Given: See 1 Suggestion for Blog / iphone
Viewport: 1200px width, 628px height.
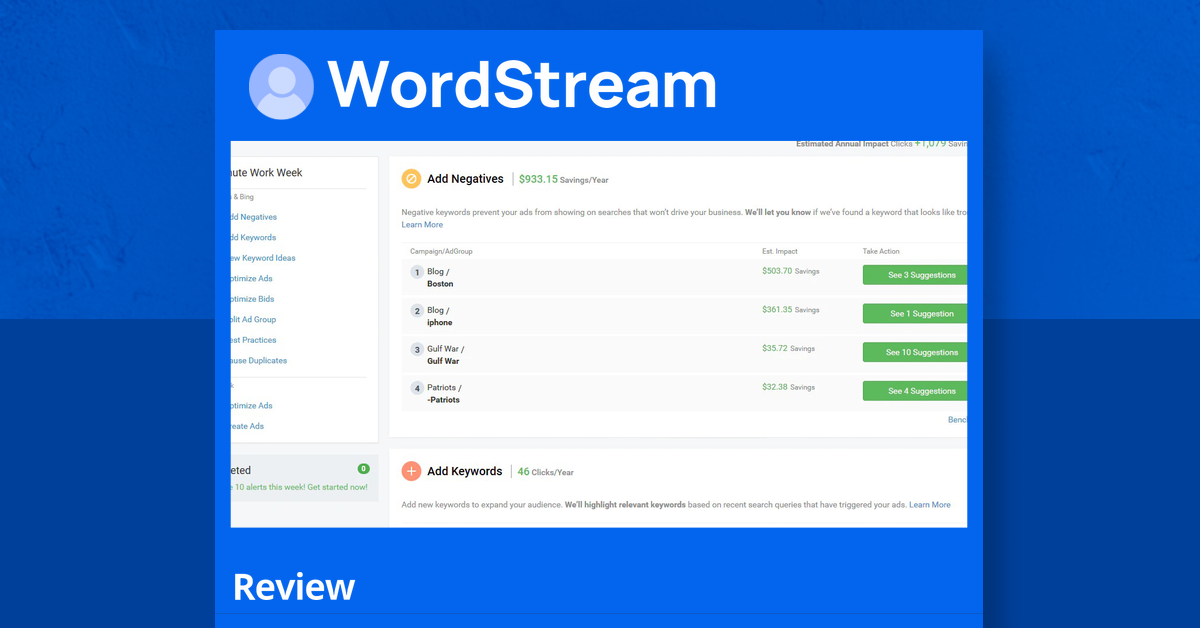Looking at the screenshot, I should click(x=915, y=313).
